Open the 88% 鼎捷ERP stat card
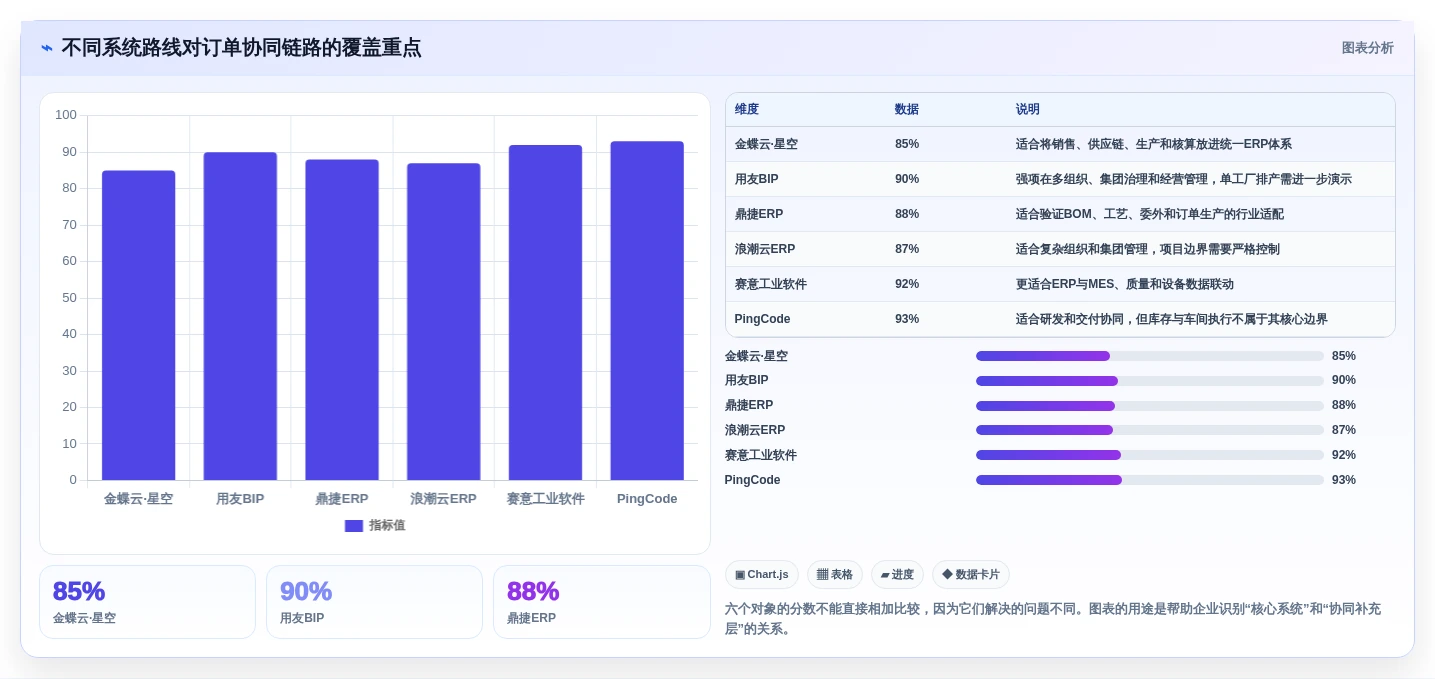Viewport: 1435px width, 679px height. click(601, 602)
